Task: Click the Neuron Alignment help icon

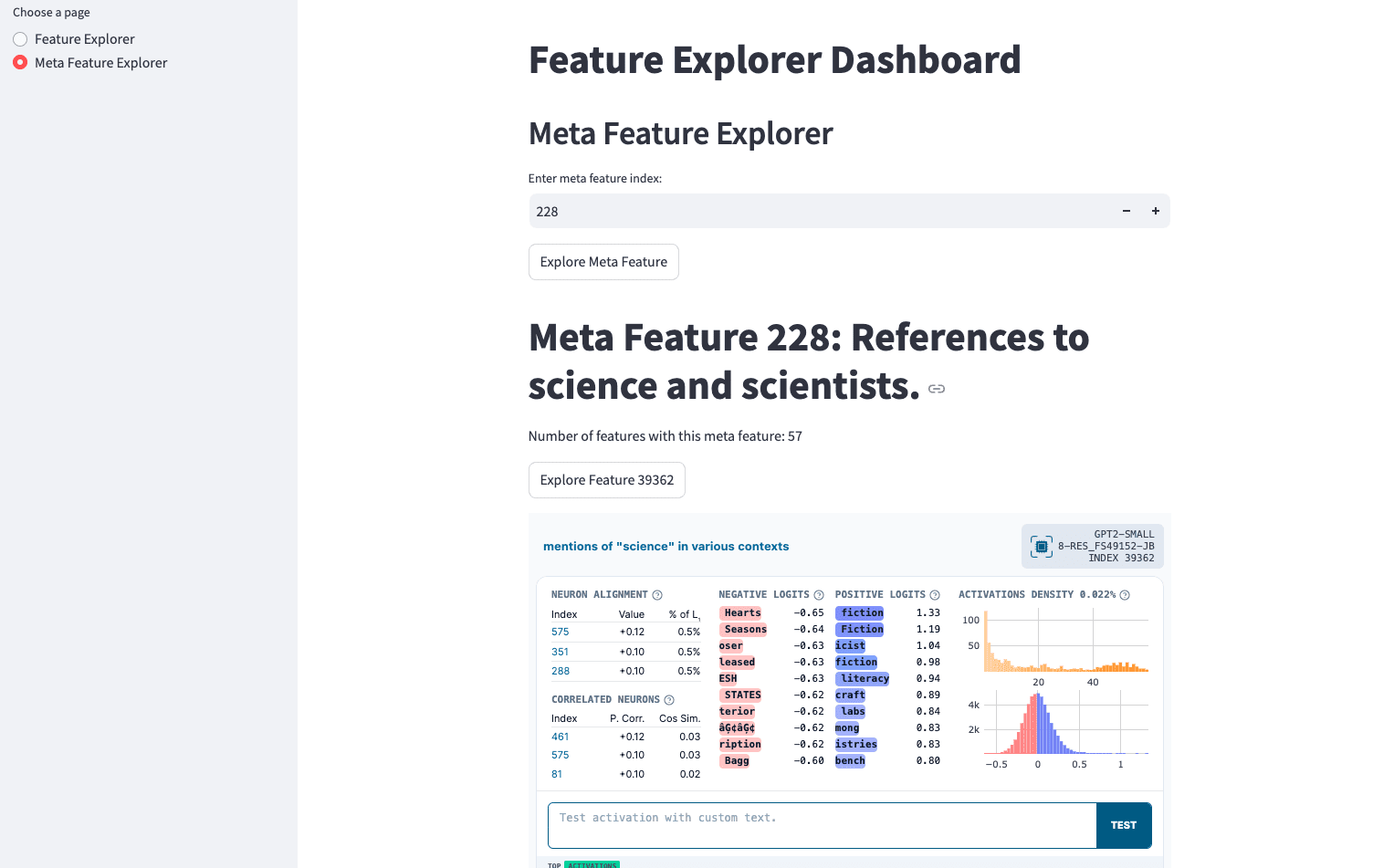Action: coord(657,595)
